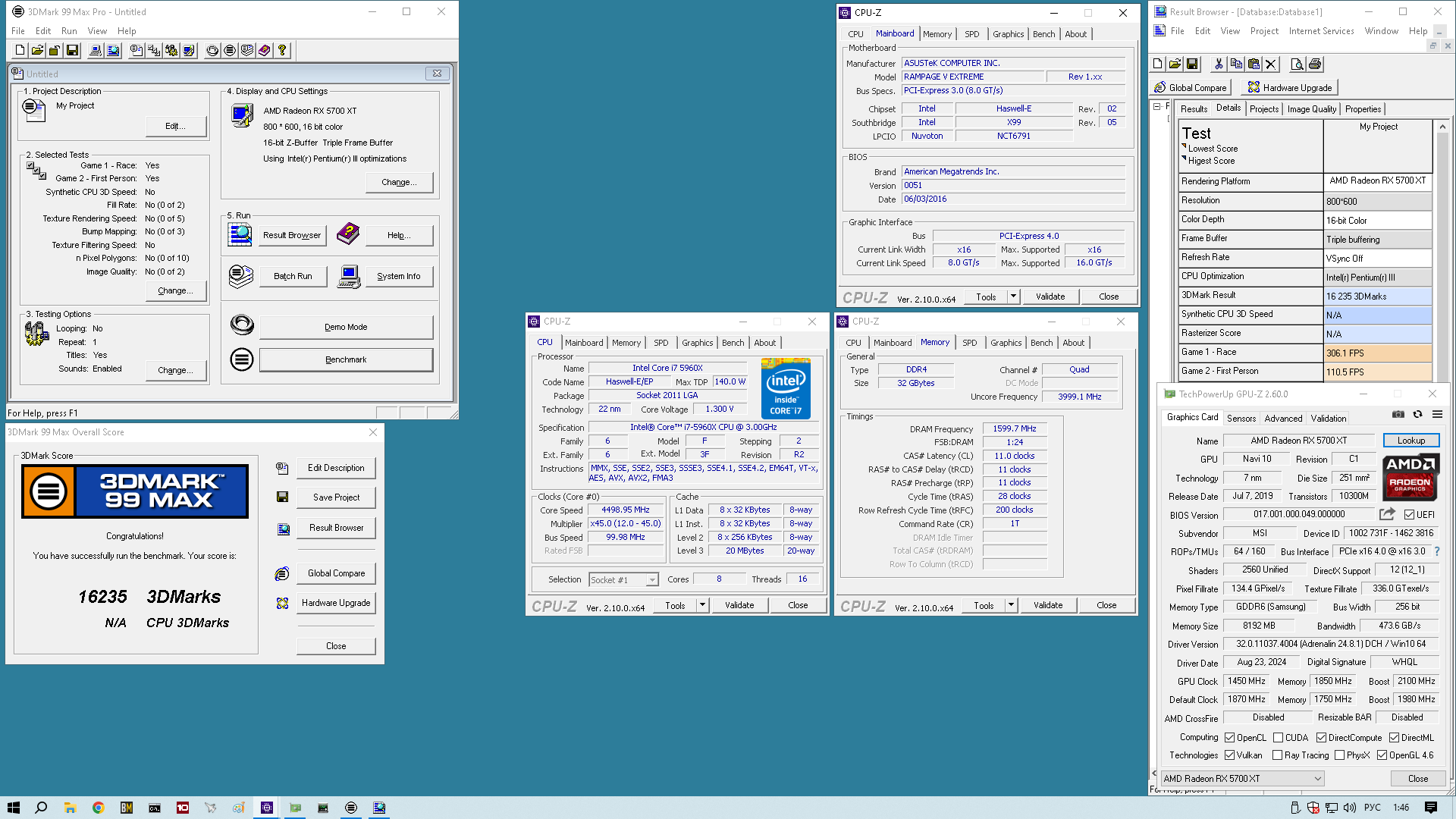Click Edit button under Project Description
The width and height of the screenshot is (1456, 819).
175,126
